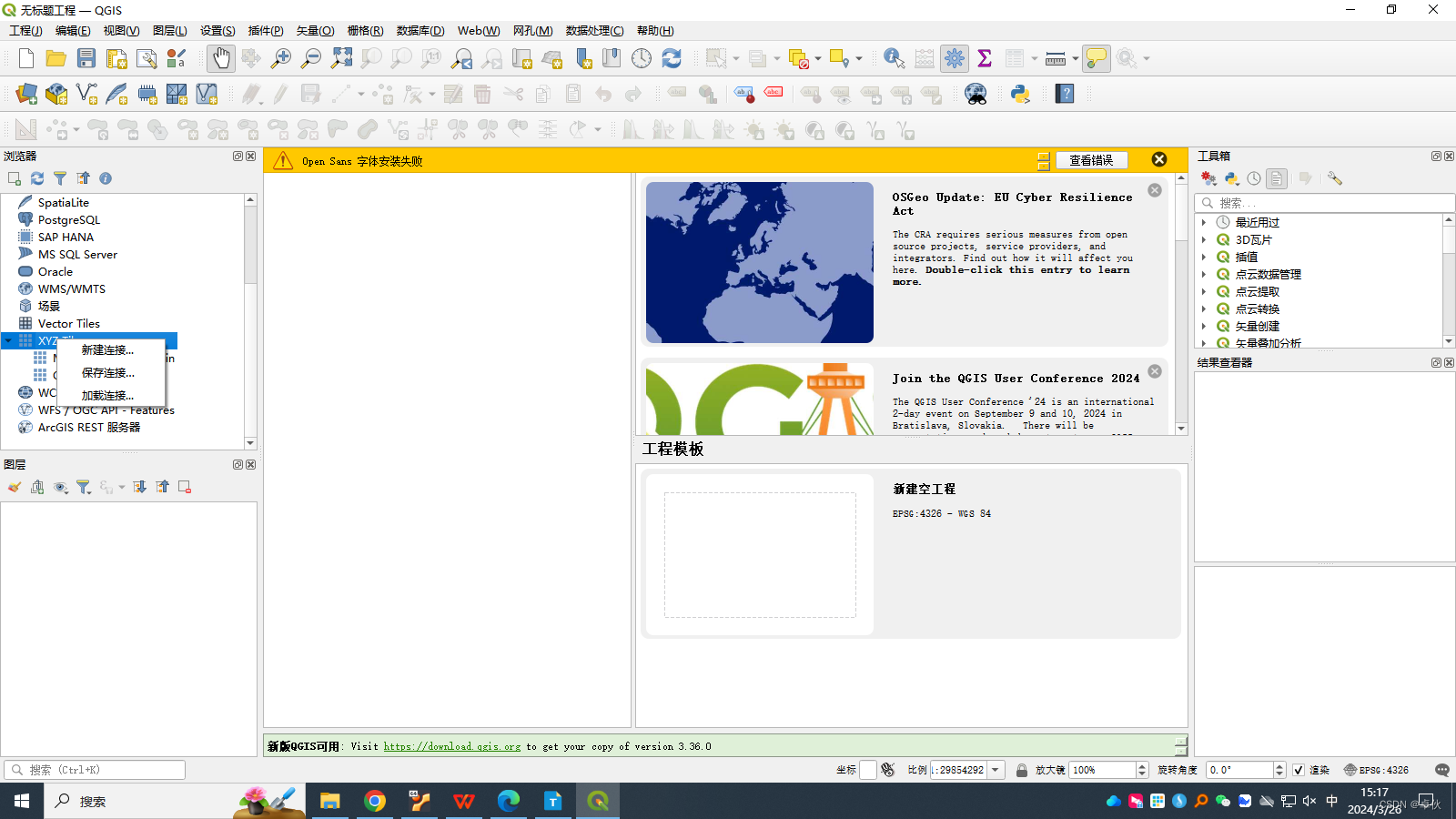Choose 加载连接 from the context menu
This screenshot has height=819, width=1456.
(107, 396)
